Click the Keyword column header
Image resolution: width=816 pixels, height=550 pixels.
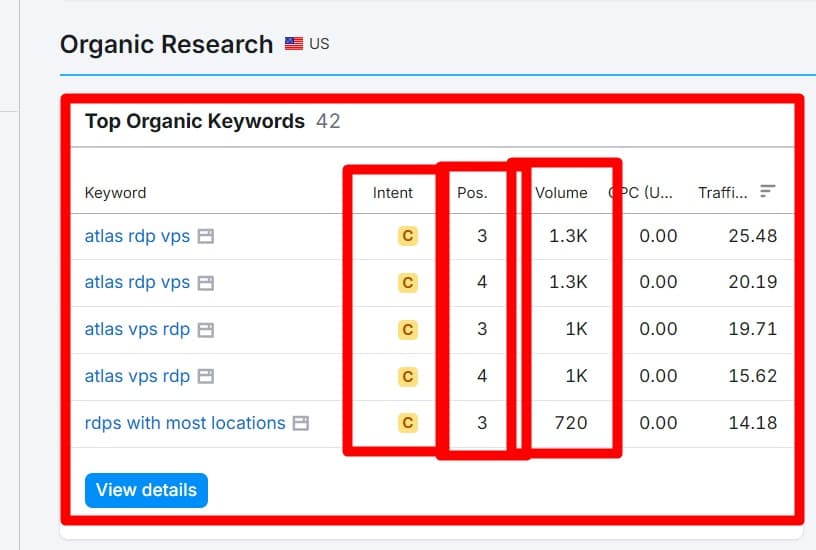pos(116,193)
